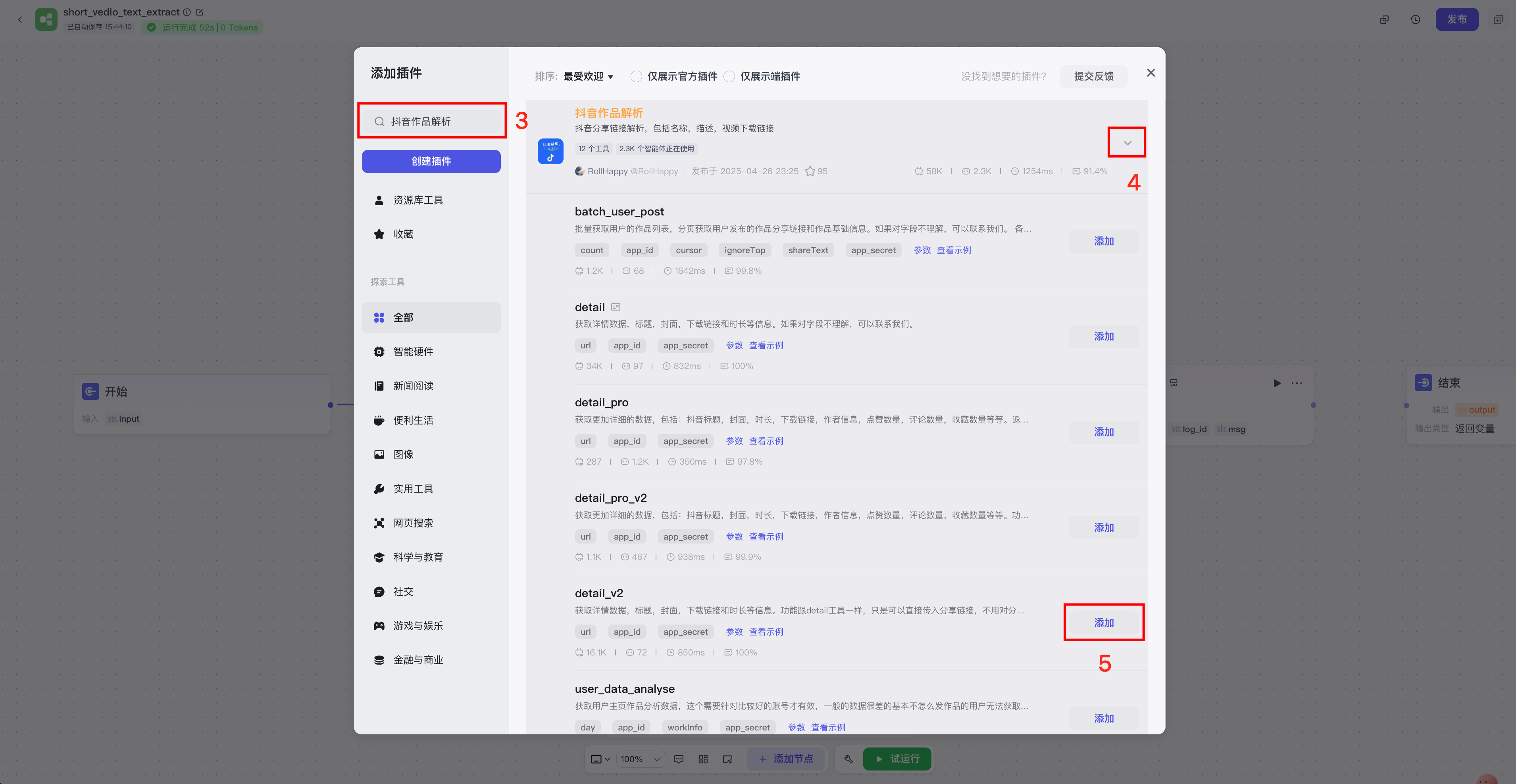Open the 科学与教育 category

[x=431, y=557]
